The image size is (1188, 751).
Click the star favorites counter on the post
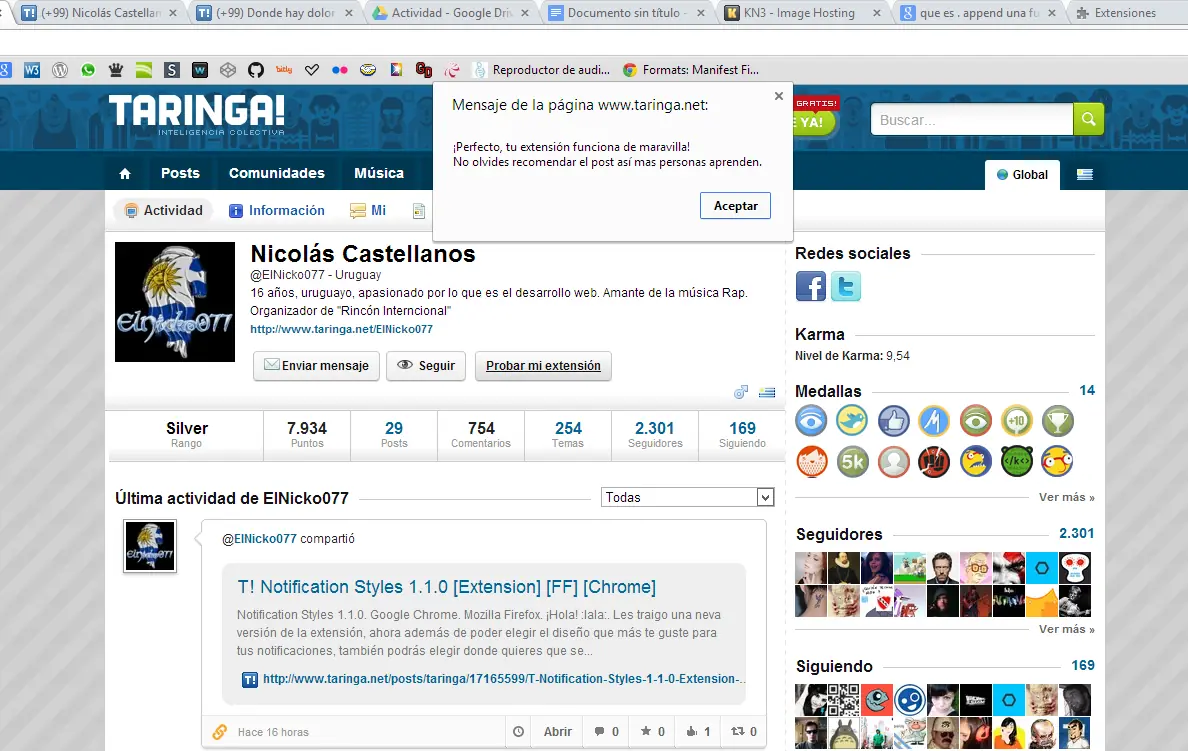(652, 731)
